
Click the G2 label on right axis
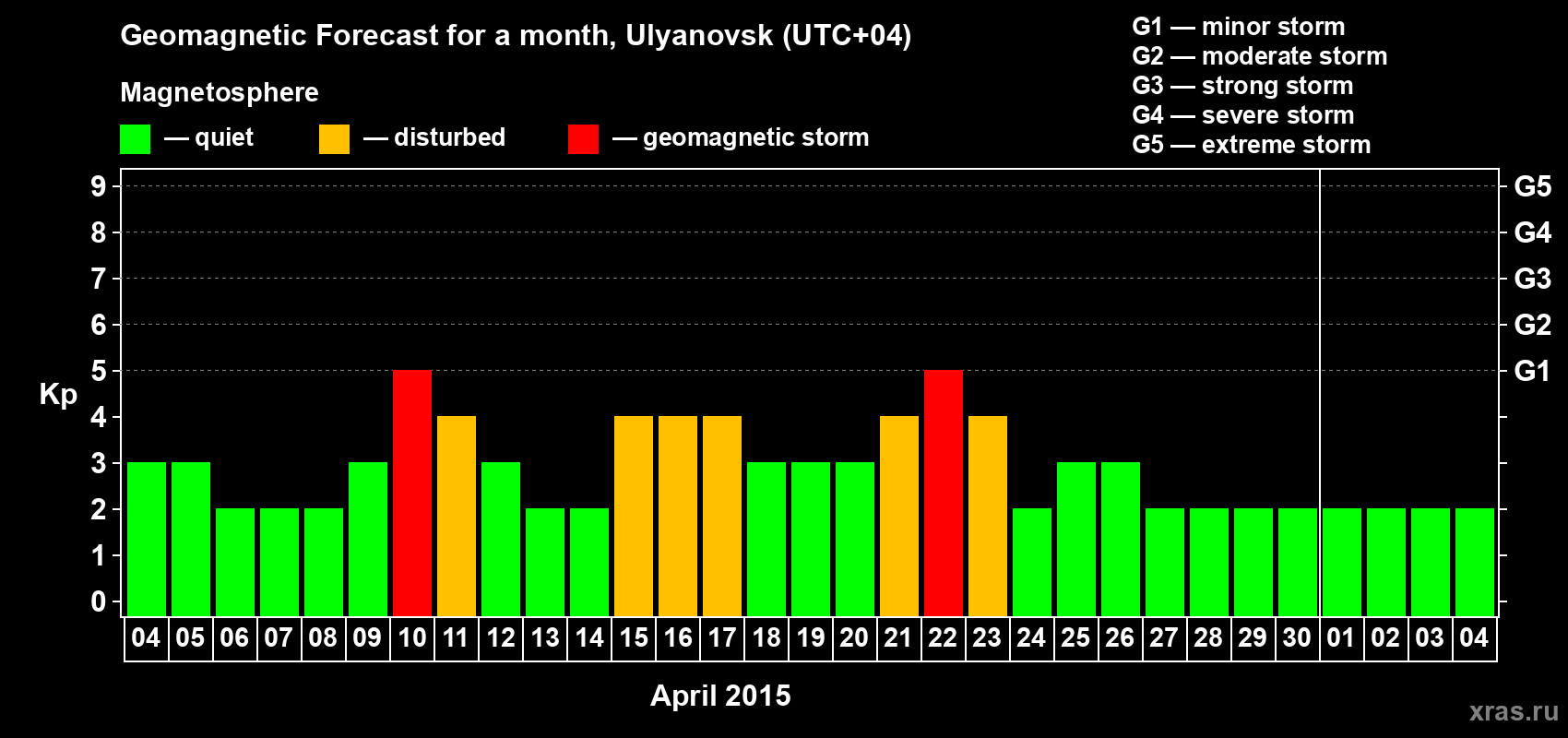(x=1532, y=325)
